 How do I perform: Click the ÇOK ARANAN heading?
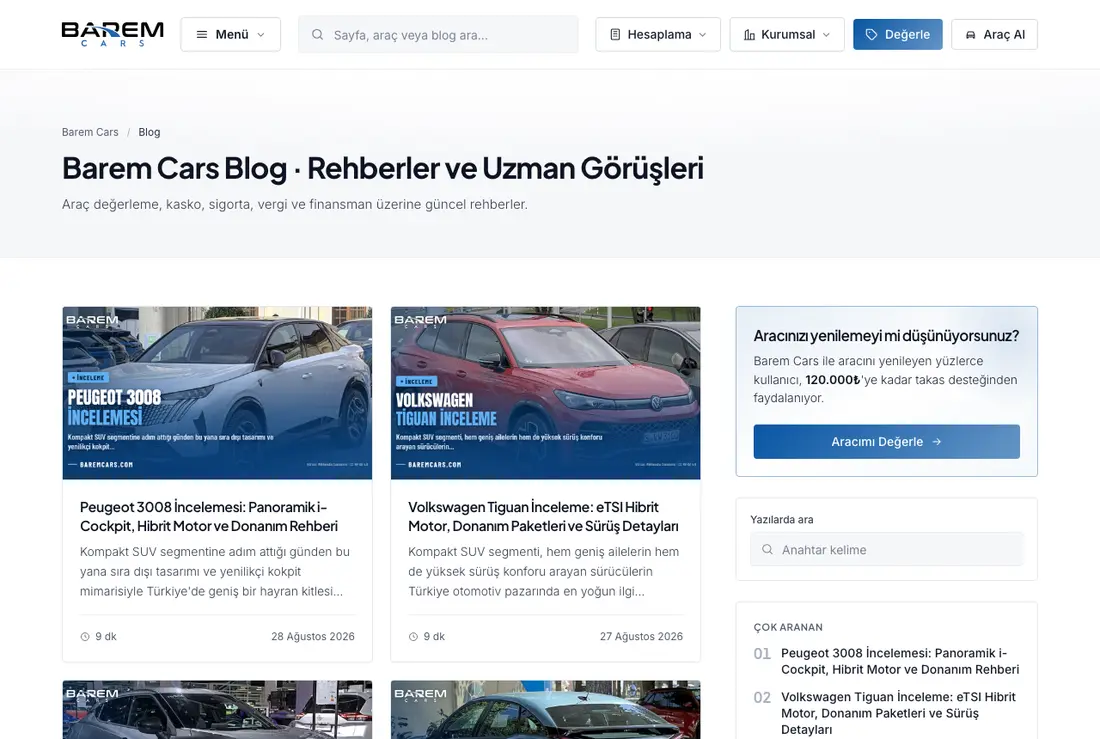[x=788, y=627]
